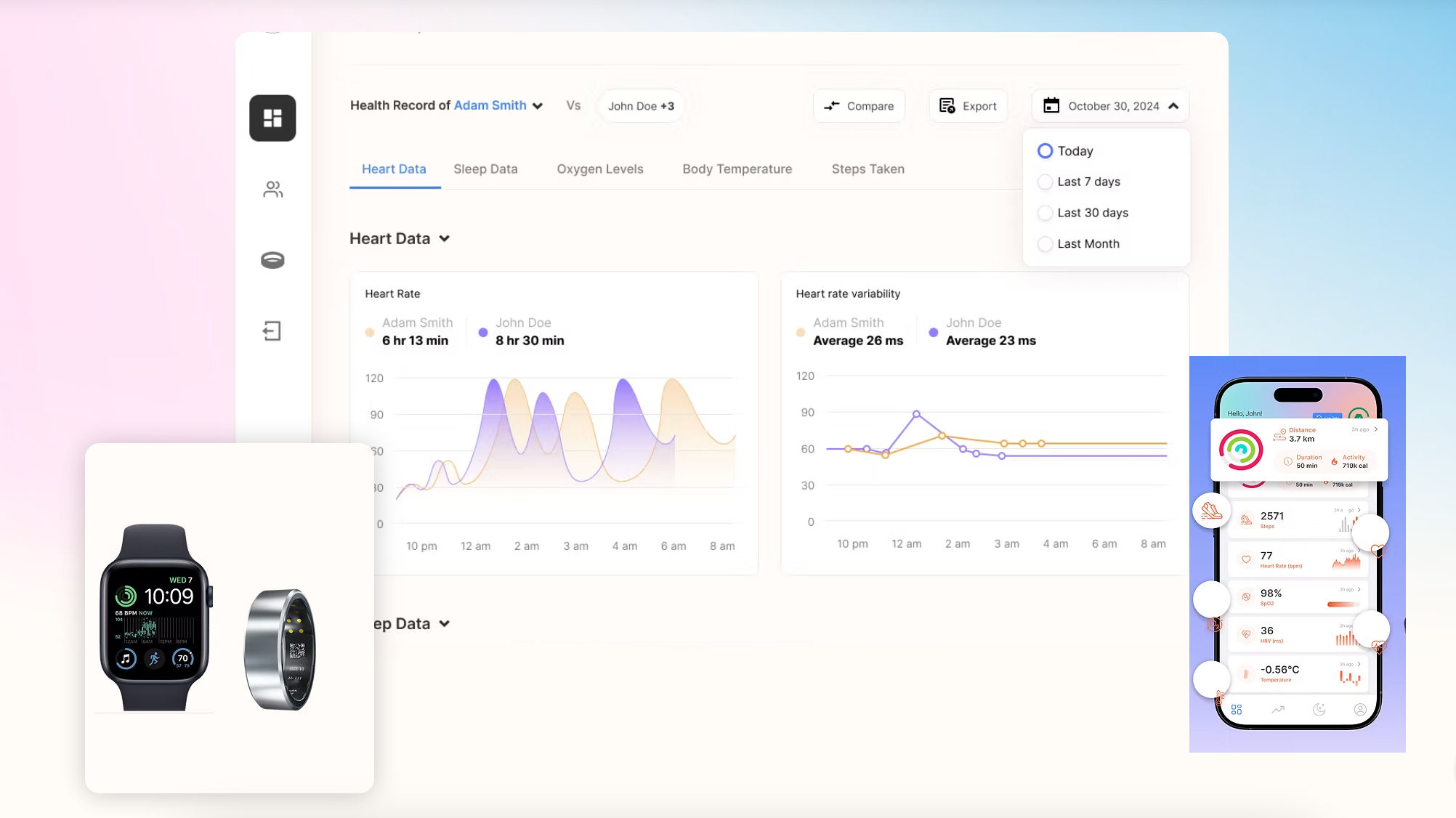1456x818 pixels.
Task: Collapse the October 30, 2024 date dropdown
Action: pyautogui.click(x=1173, y=106)
